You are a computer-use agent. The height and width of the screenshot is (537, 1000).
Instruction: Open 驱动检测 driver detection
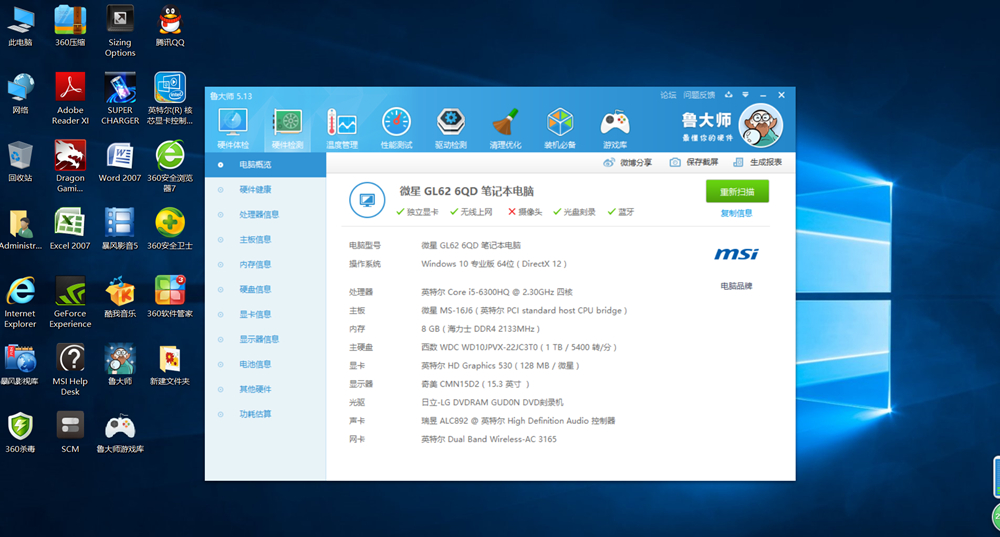(451, 128)
